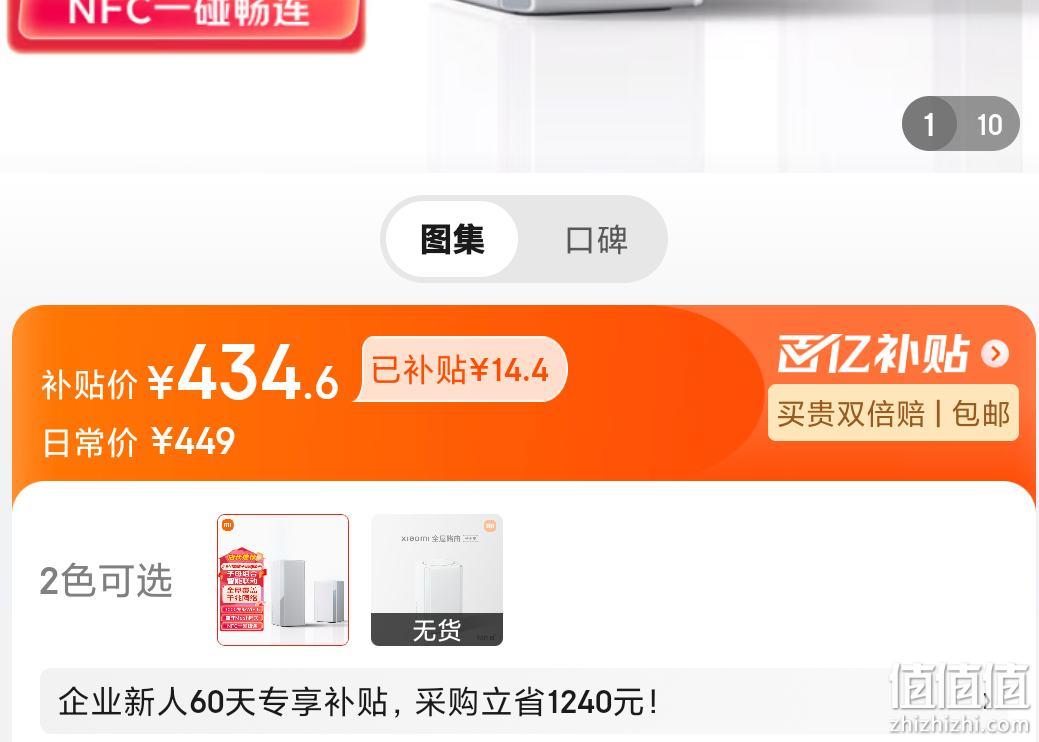Tap the NFC一碰畅连 red badge

[186, 20]
